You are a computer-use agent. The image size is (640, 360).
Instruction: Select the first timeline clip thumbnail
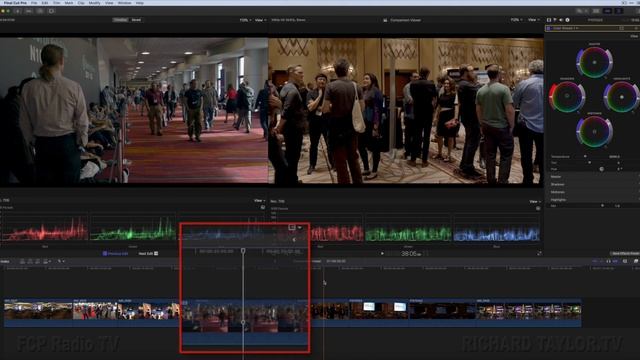pos(38,313)
